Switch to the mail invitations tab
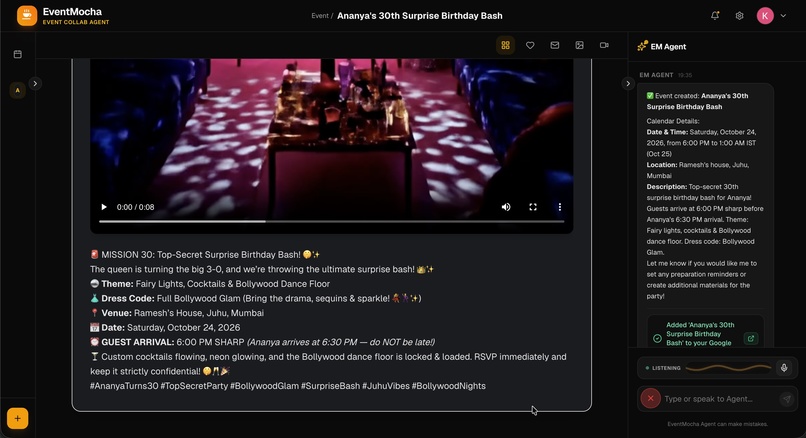Image resolution: width=806 pixels, height=438 pixels. pyautogui.click(x=555, y=45)
